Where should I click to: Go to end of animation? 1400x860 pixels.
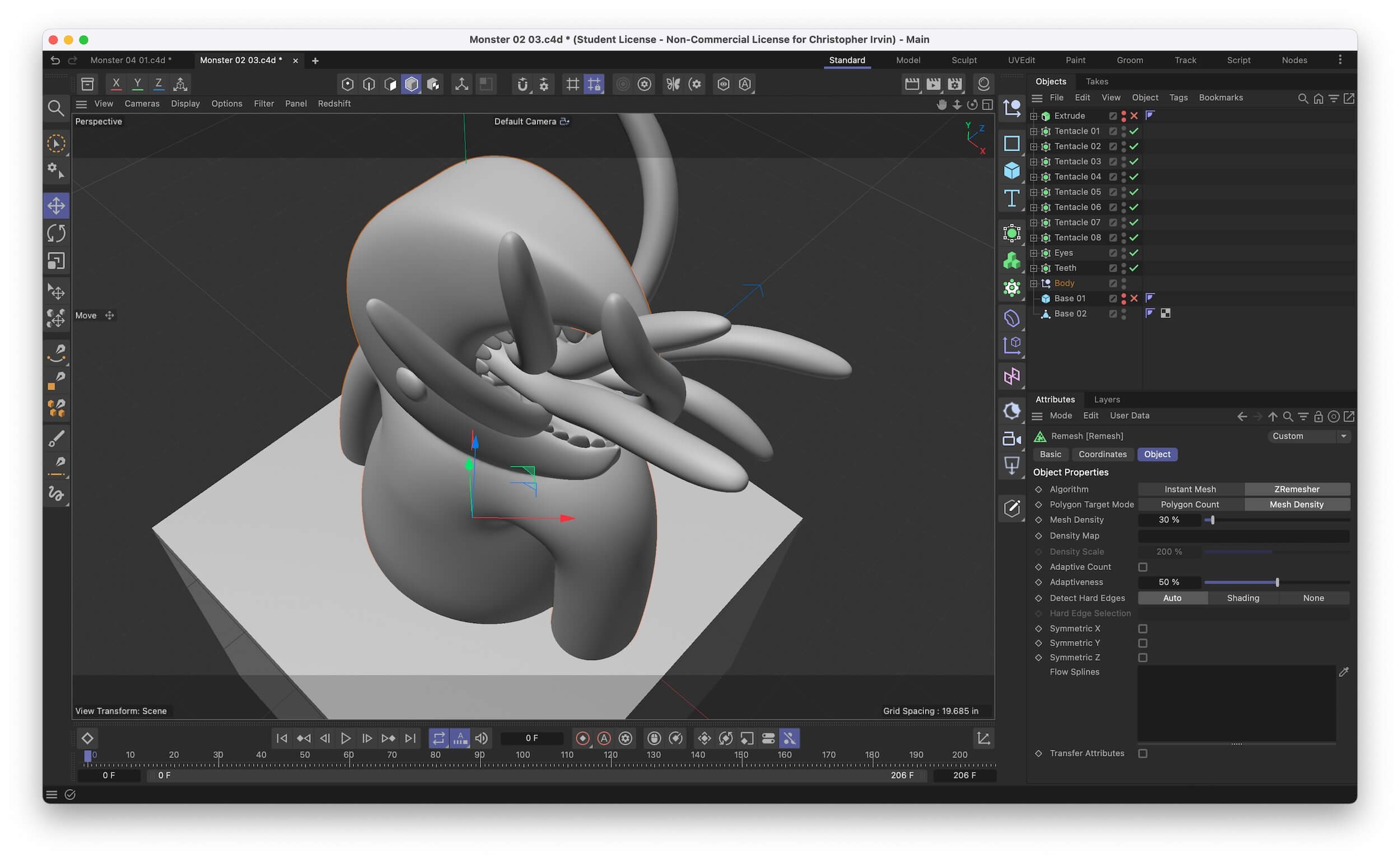[x=410, y=739]
